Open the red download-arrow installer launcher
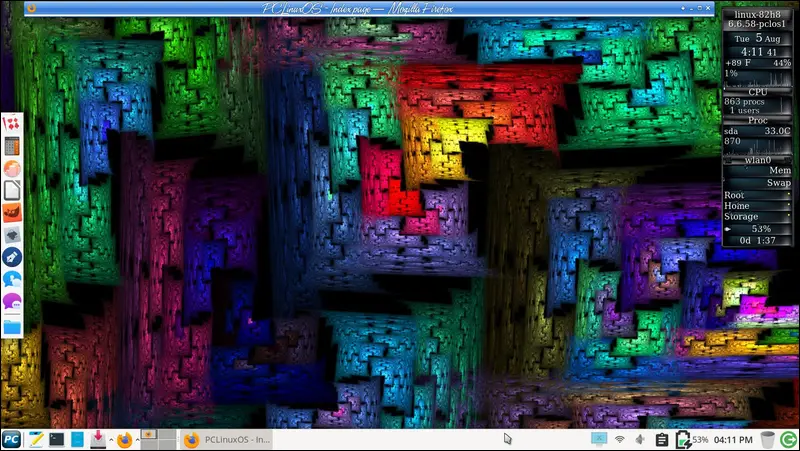Screen dimensions: 800x451 coord(97,439)
